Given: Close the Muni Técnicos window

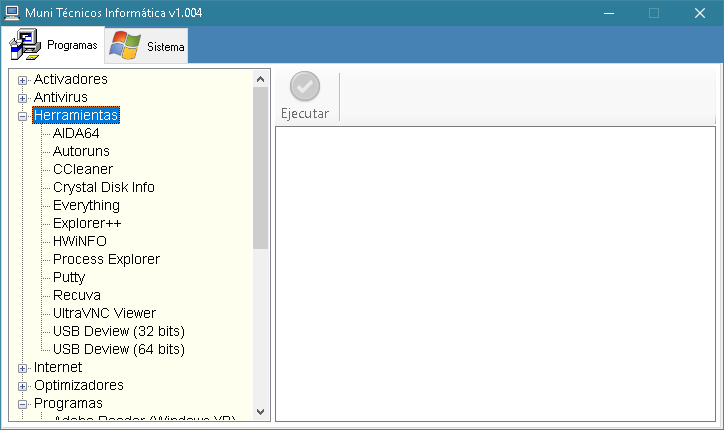Looking at the screenshot, I should click(700, 13).
